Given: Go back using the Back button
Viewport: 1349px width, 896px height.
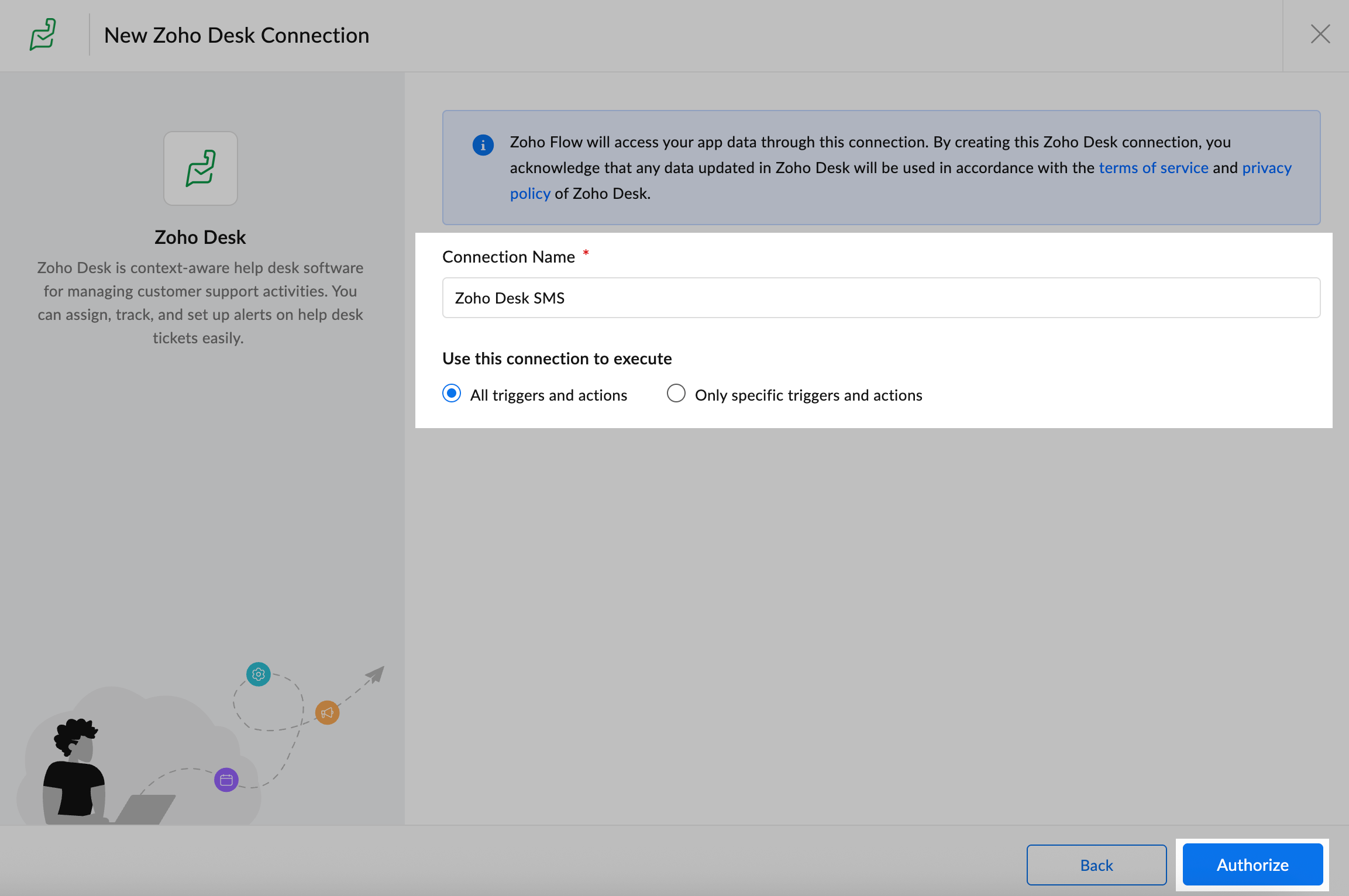Looking at the screenshot, I should pyautogui.click(x=1096, y=864).
